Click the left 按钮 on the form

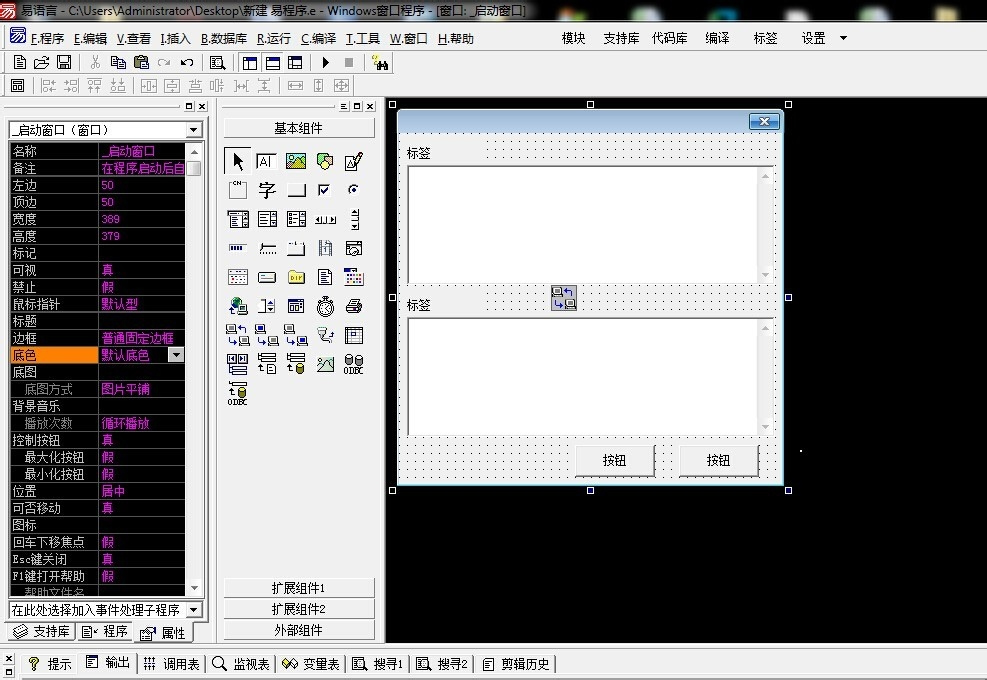614,461
